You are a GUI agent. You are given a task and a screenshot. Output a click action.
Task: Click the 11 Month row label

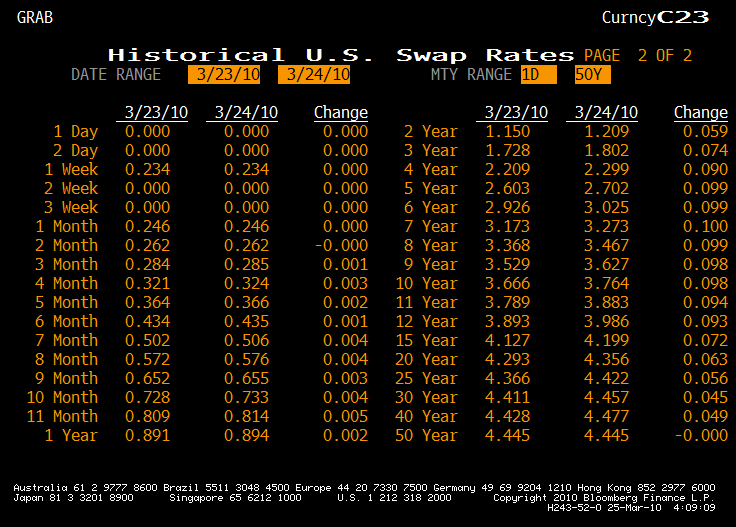click(62, 416)
